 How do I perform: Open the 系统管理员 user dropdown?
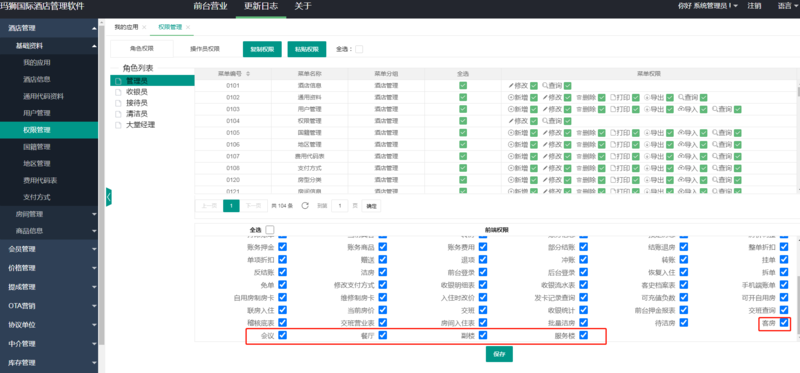(708, 6)
